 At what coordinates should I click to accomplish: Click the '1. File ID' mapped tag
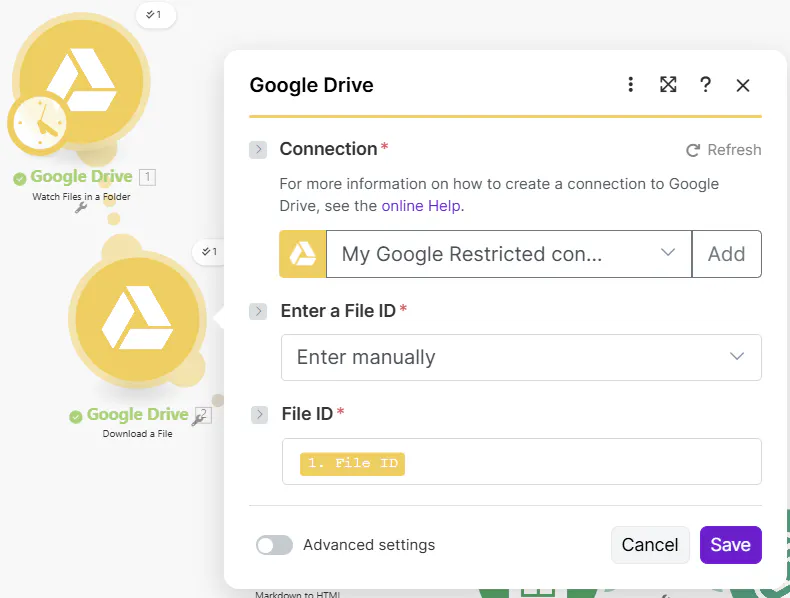(352, 463)
